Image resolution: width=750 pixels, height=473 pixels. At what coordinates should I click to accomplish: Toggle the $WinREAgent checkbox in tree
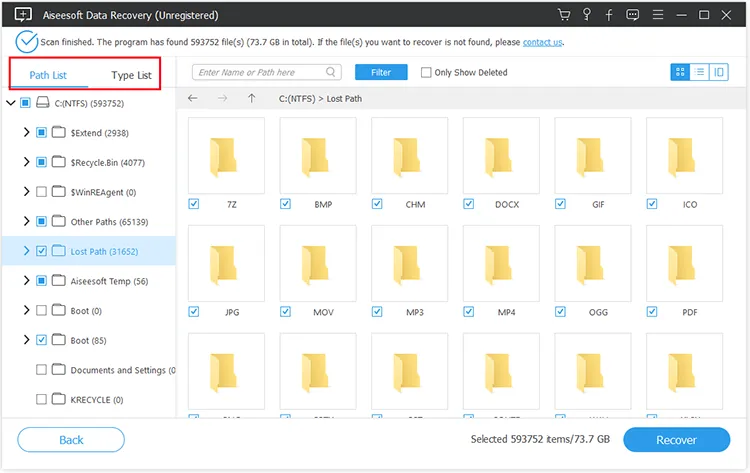(x=42, y=192)
